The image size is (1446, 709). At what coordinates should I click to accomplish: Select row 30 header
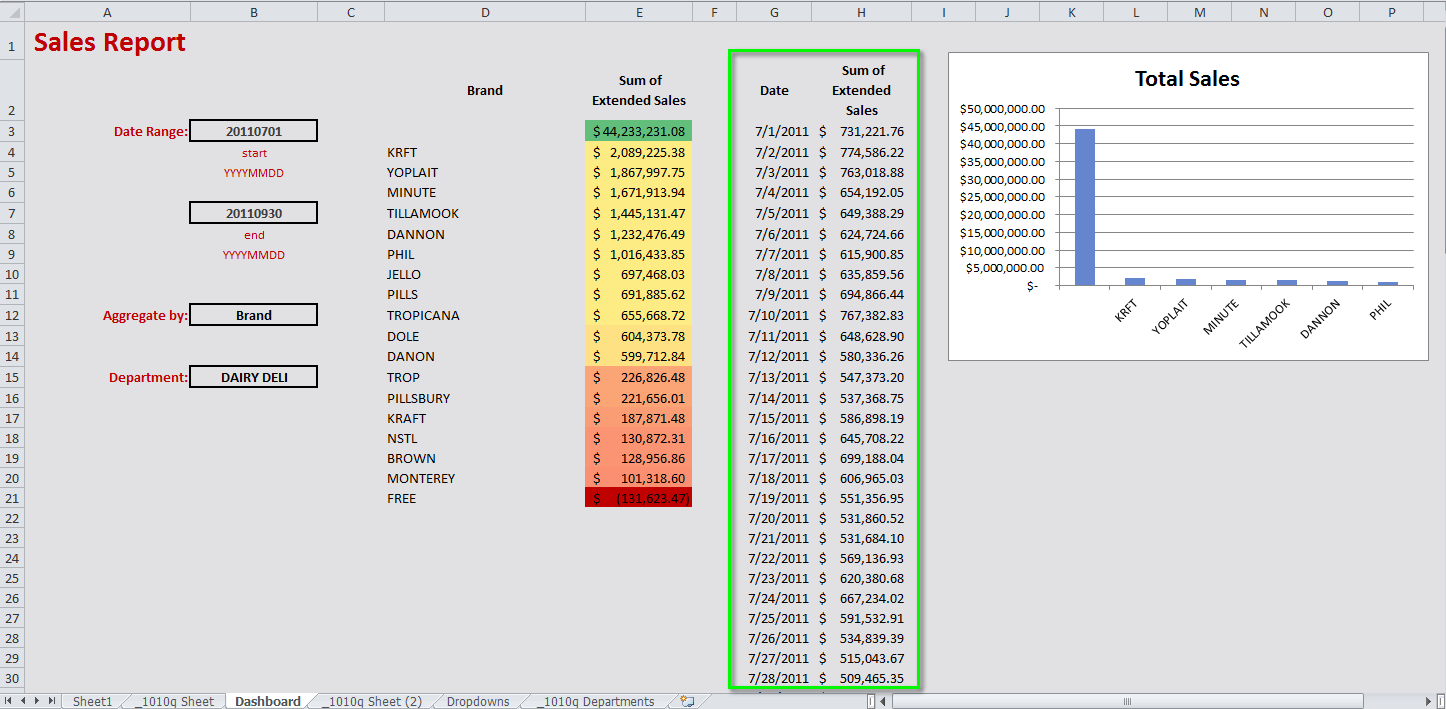[12, 678]
